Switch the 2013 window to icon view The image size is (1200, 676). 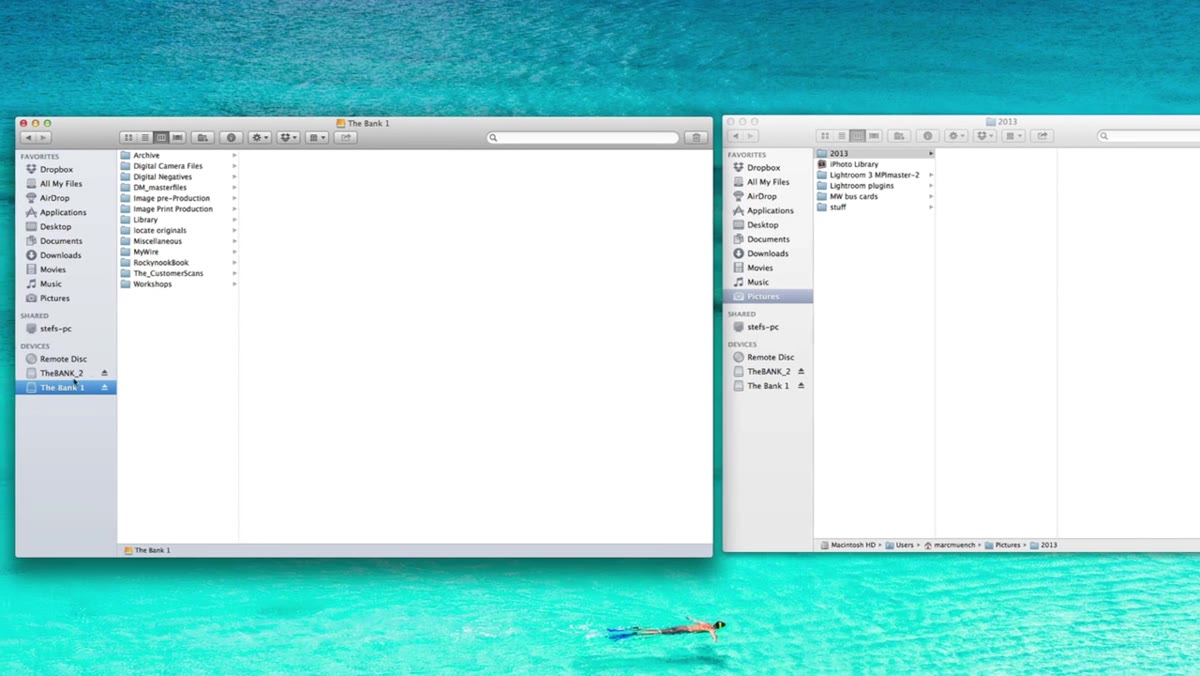click(825, 136)
